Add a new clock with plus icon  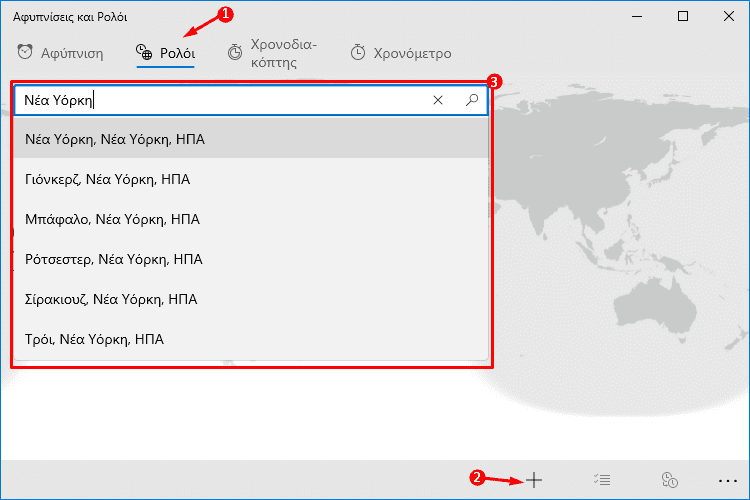534,479
